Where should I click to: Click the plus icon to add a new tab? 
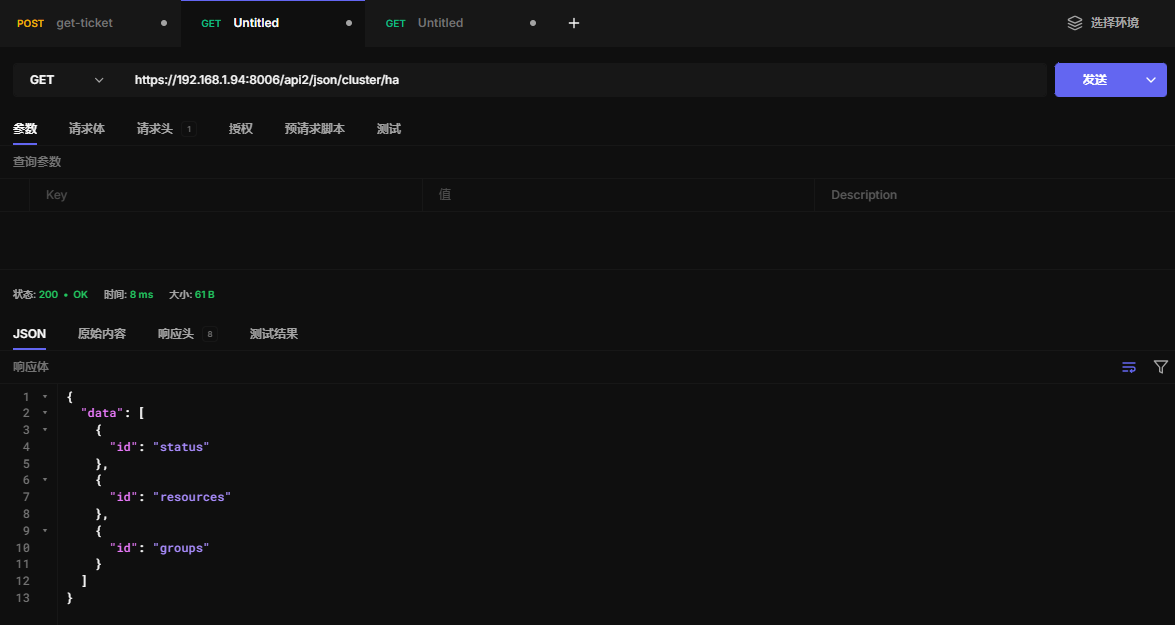pyautogui.click(x=574, y=23)
